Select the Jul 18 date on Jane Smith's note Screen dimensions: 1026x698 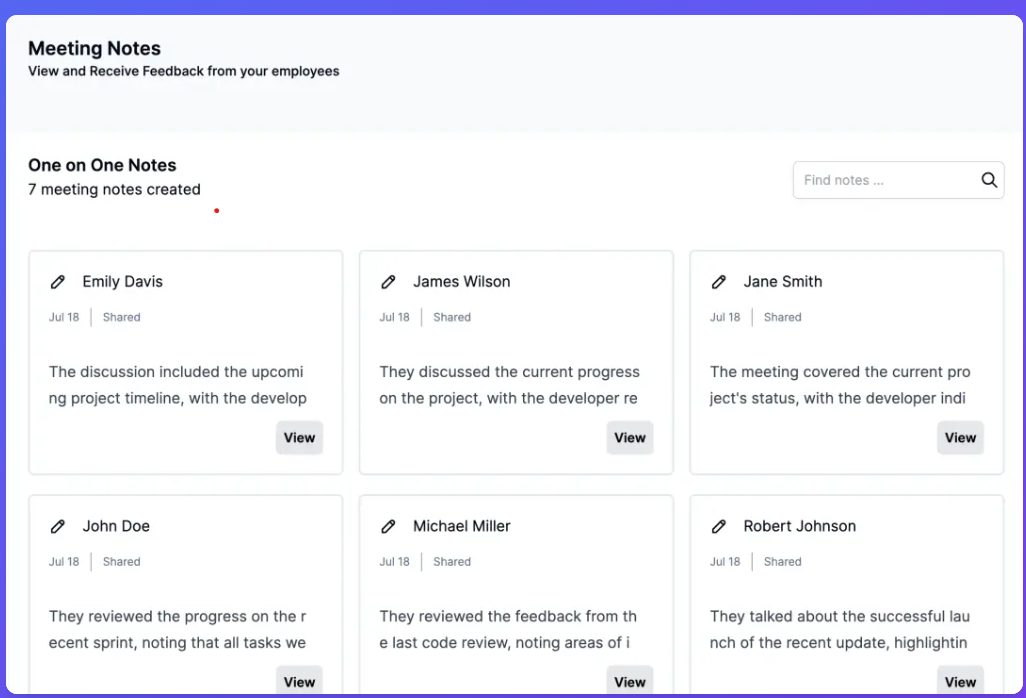724,317
